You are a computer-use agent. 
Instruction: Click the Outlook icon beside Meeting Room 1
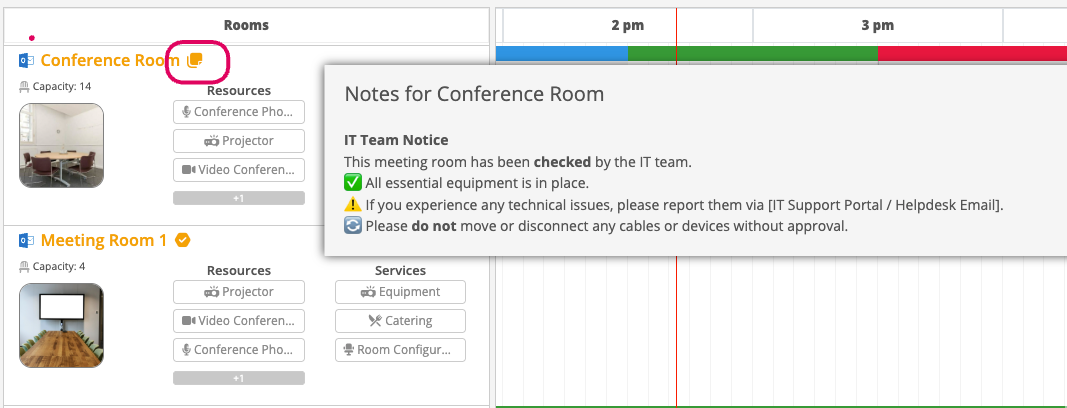pos(27,241)
